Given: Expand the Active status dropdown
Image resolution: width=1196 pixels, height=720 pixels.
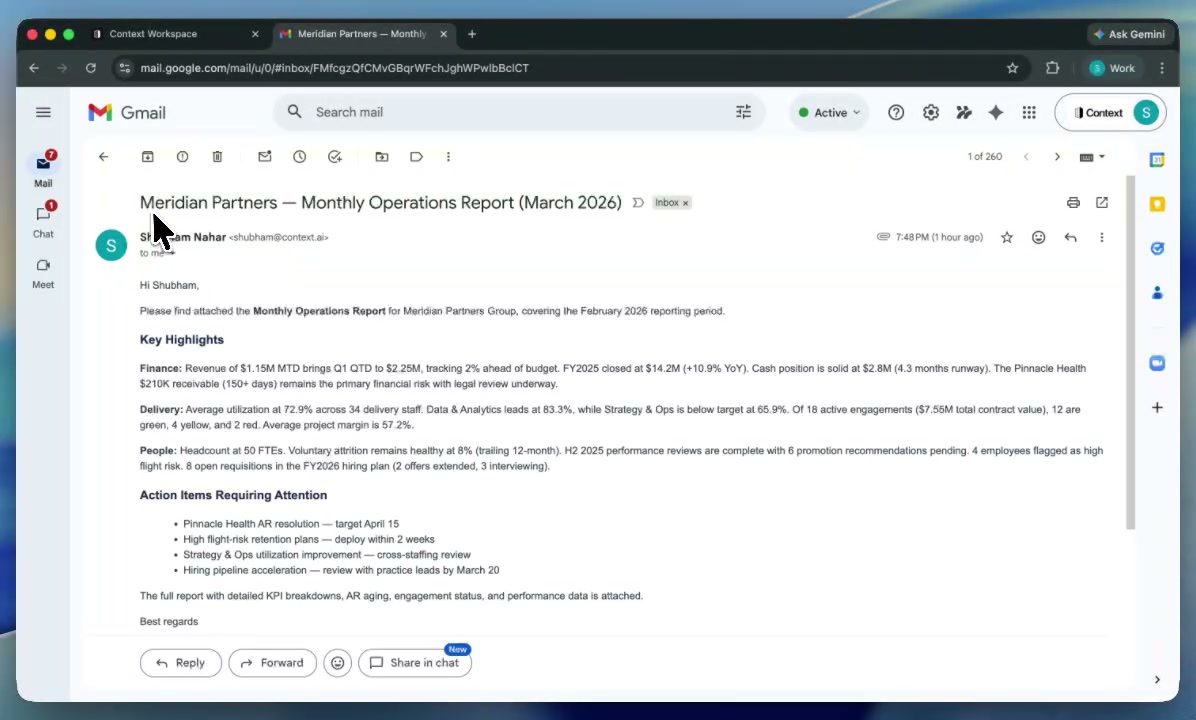Looking at the screenshot, I should pyautogui.click(x=829, y=112).
